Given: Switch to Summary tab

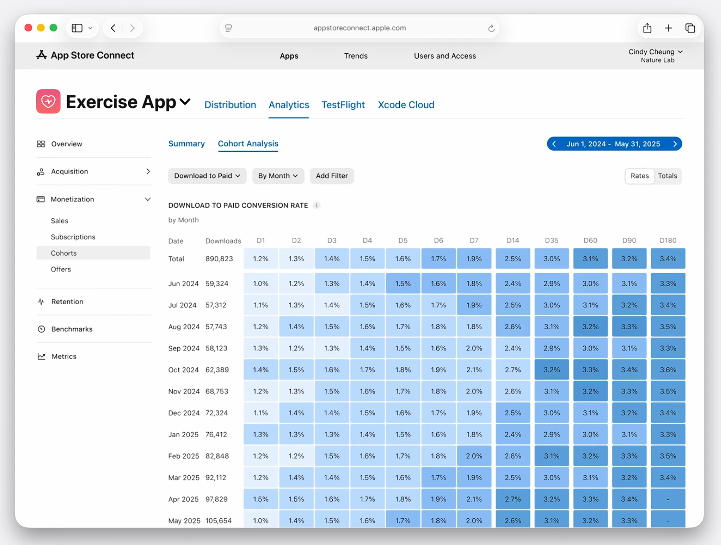Looking at the screenshot, I should pos(187,143).
